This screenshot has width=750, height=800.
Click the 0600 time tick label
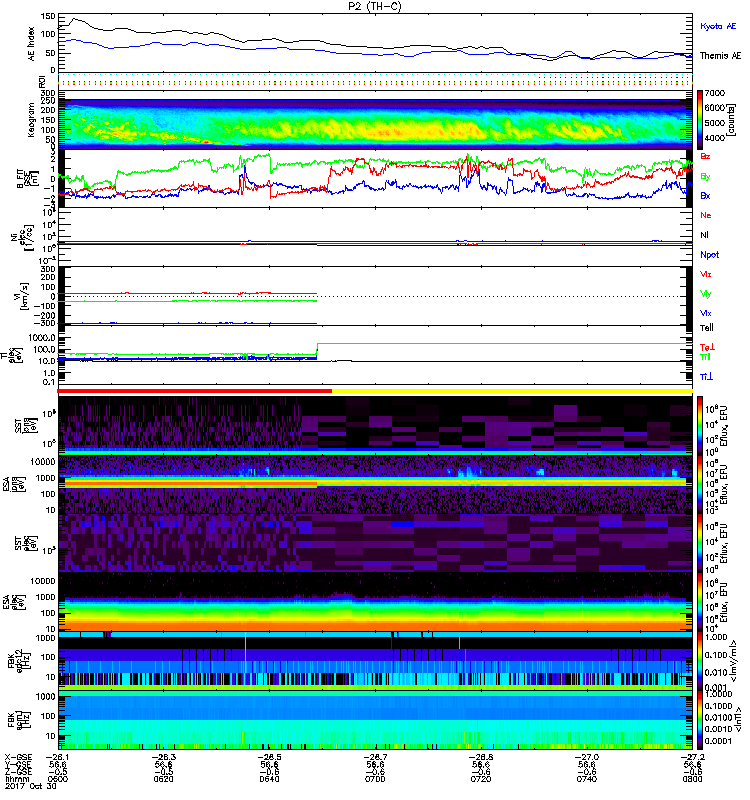point(57,780)
